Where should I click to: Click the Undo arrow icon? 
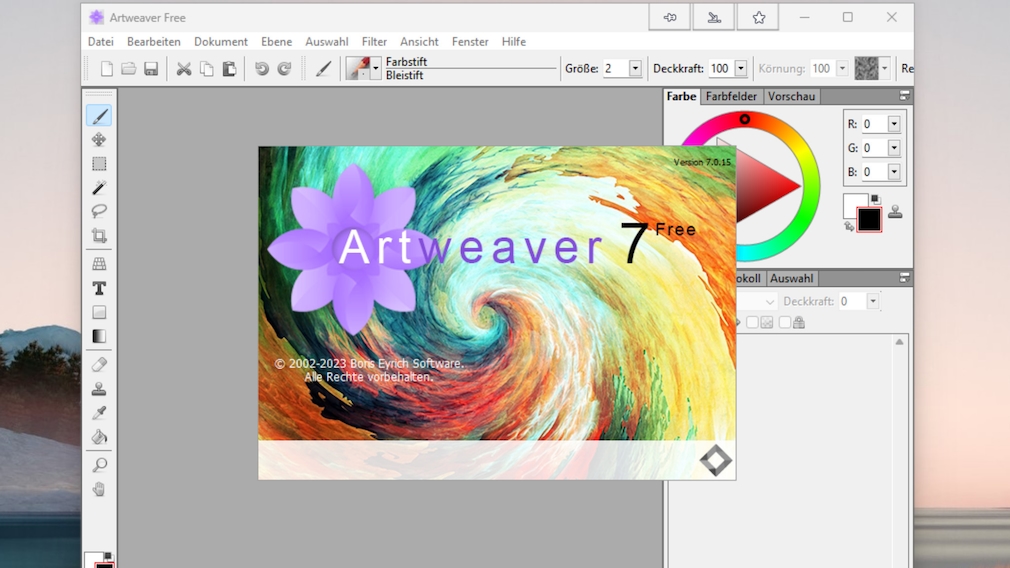261,69
